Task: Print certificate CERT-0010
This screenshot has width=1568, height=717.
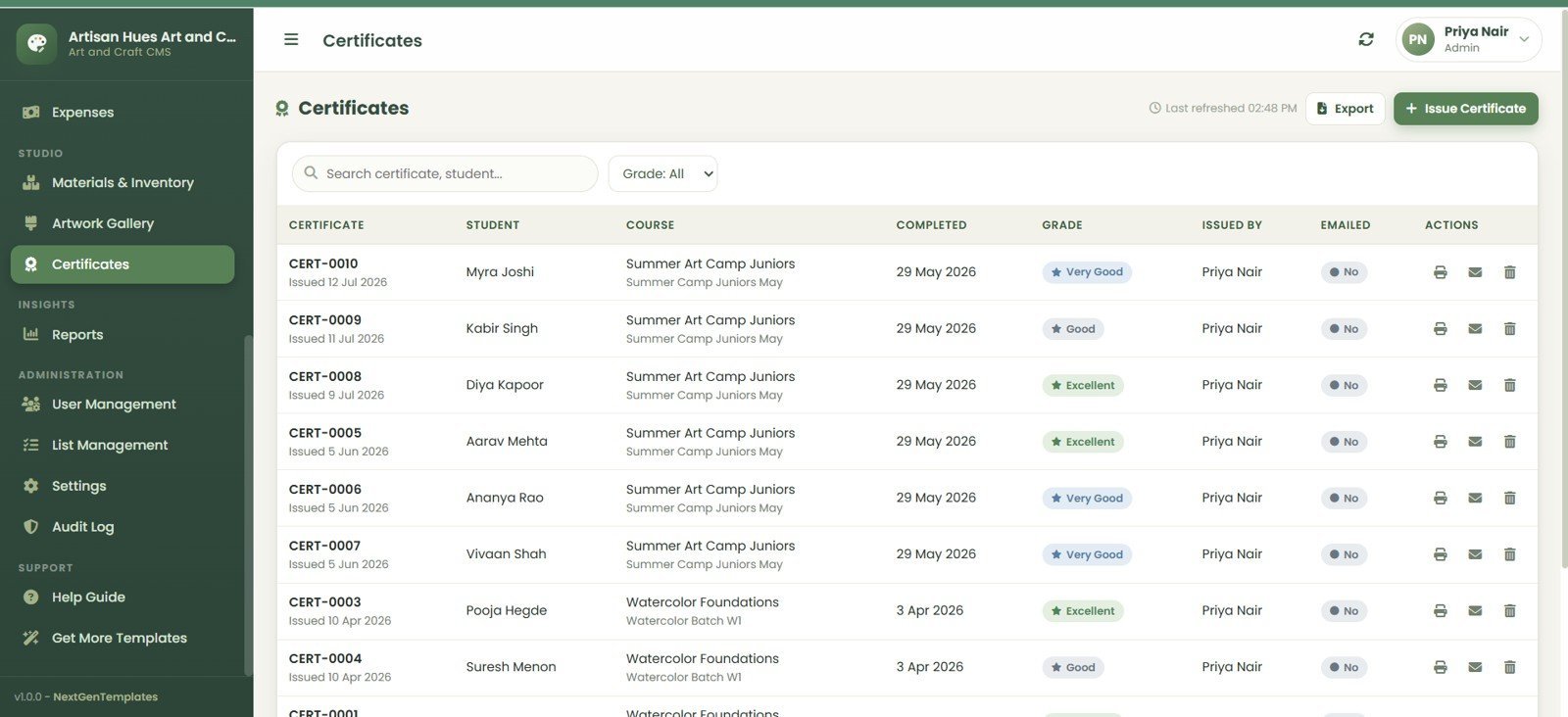Action: pos(1440,272)
